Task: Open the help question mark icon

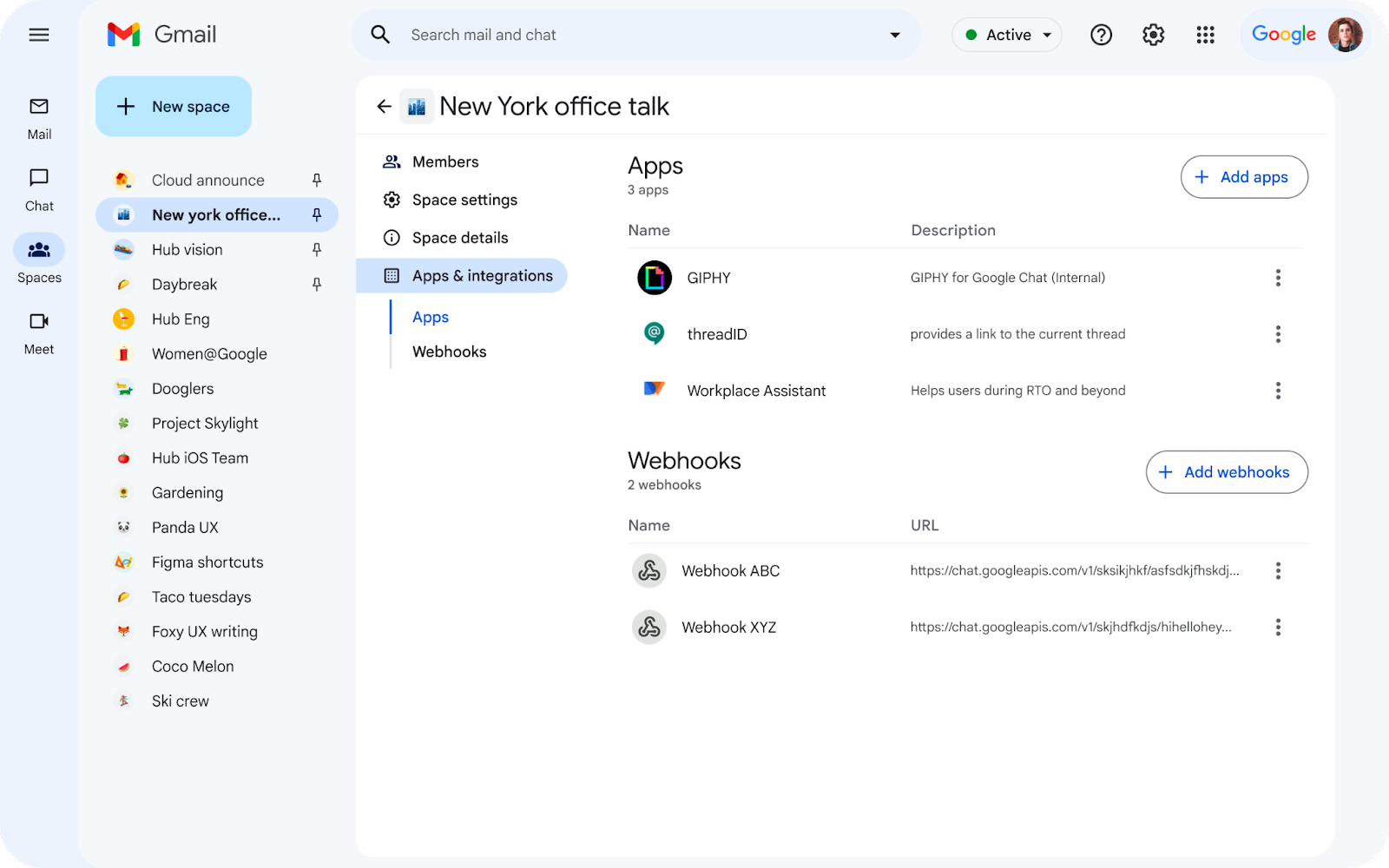Action: coord(1101,35)
